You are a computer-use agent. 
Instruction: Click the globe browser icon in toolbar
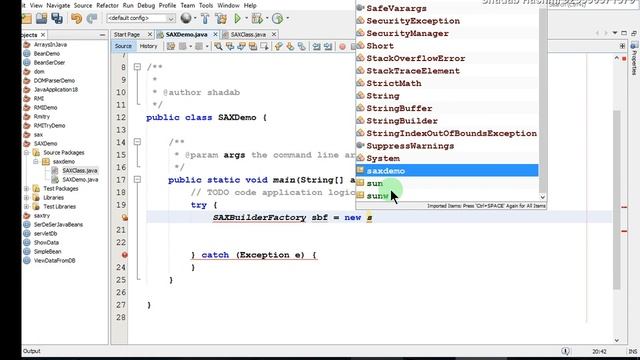click(x=186, y=18)
